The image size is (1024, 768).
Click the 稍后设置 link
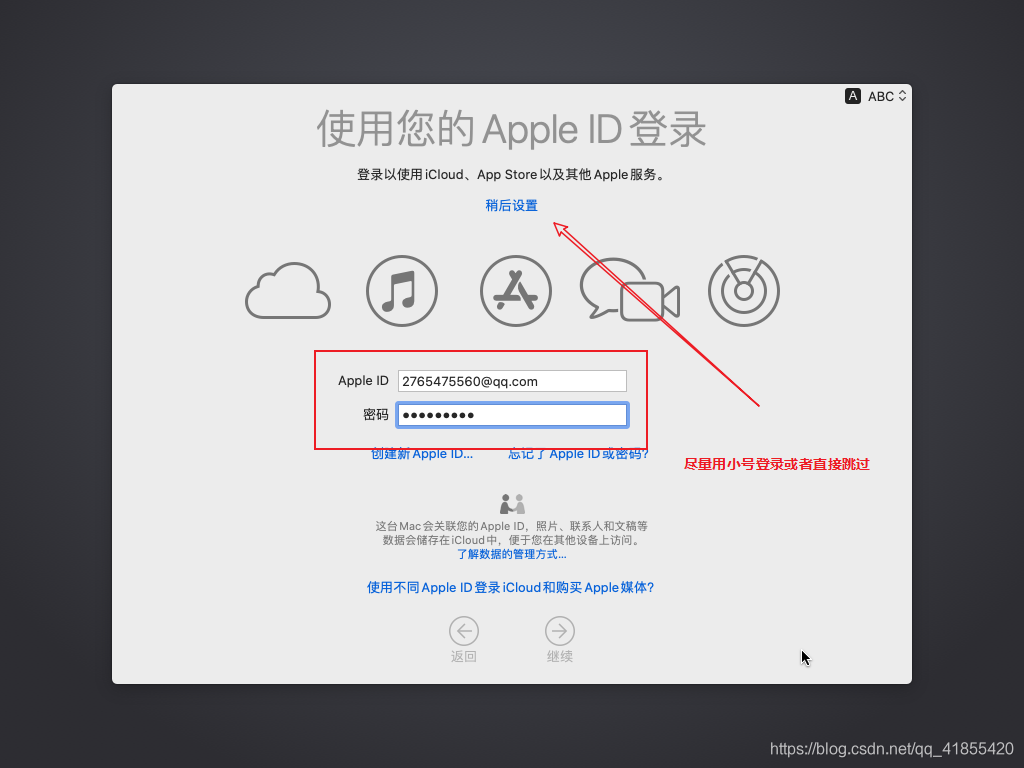(511, 206)
